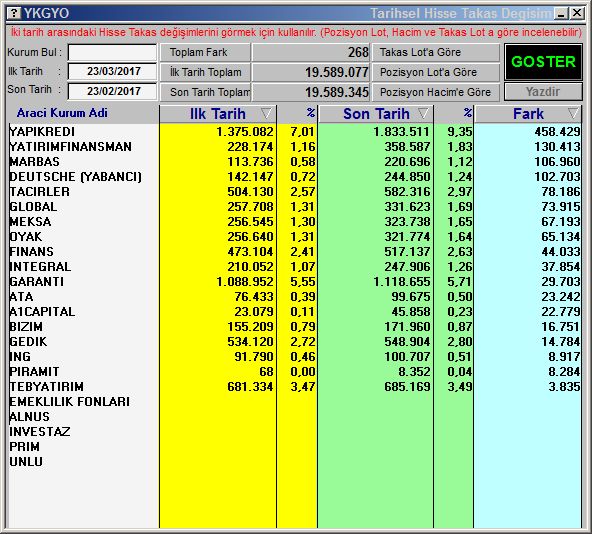Select the EMEKLILIK FONLARI row
Image resolution: width=592 pixels, height=534 pixels.
[294, 401]
